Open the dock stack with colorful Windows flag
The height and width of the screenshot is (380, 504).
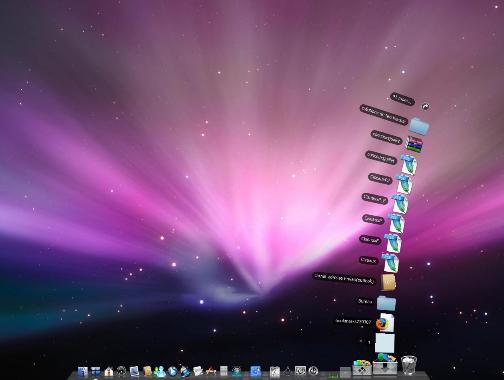point(362,367)
